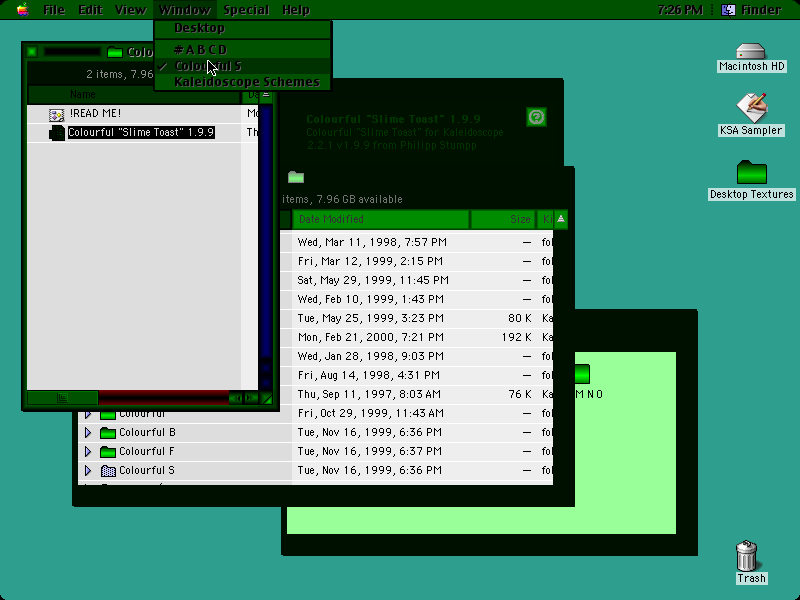
Task: Select the Macintosh HD disk icon
Action: pyautogui.click(x=751, y=51)
